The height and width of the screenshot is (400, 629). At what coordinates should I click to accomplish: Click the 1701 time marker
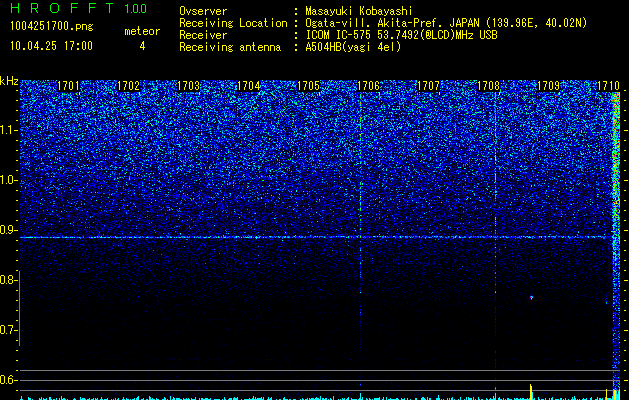click(68, 86)
